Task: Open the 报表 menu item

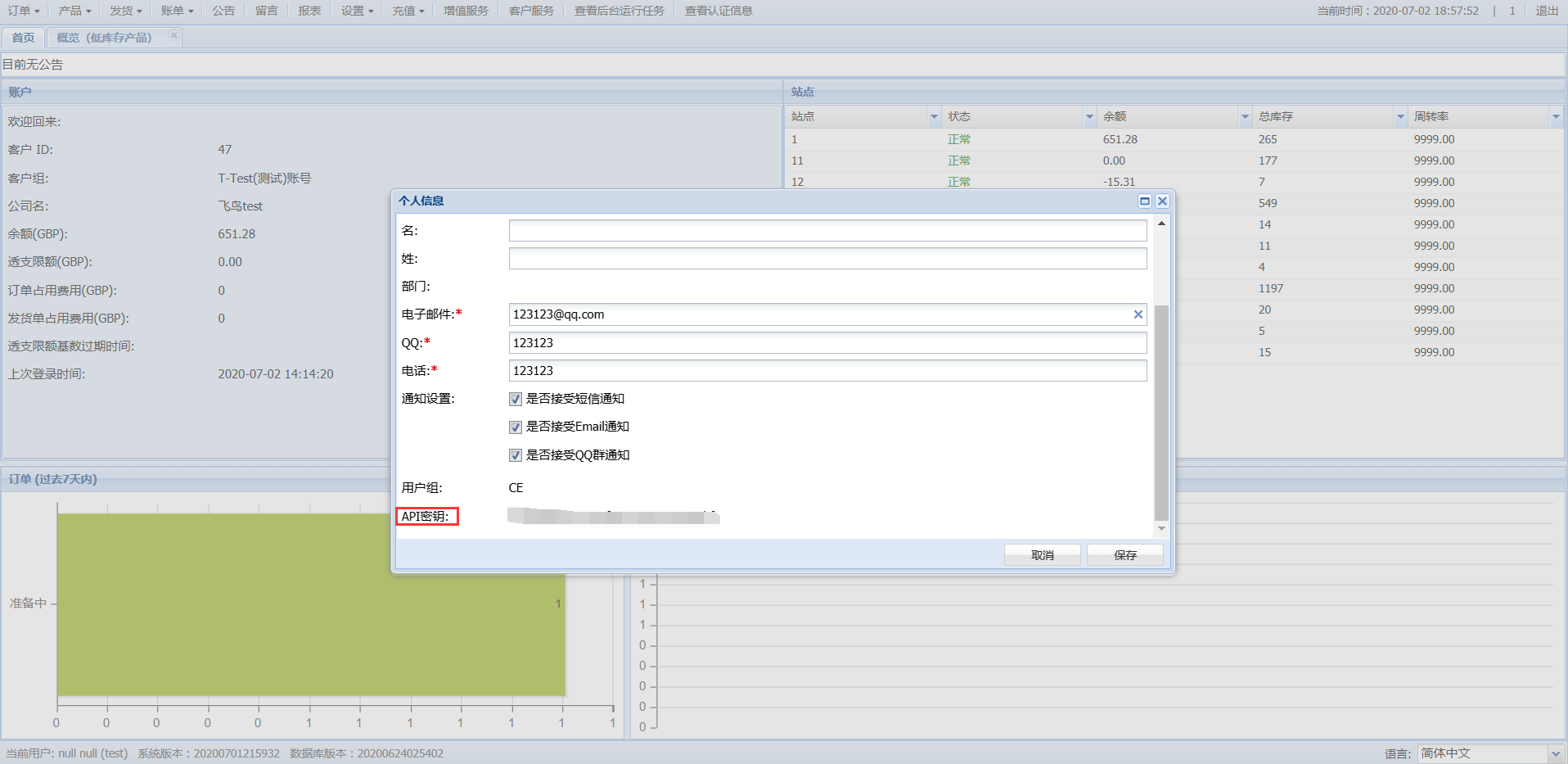Action: 309,11
